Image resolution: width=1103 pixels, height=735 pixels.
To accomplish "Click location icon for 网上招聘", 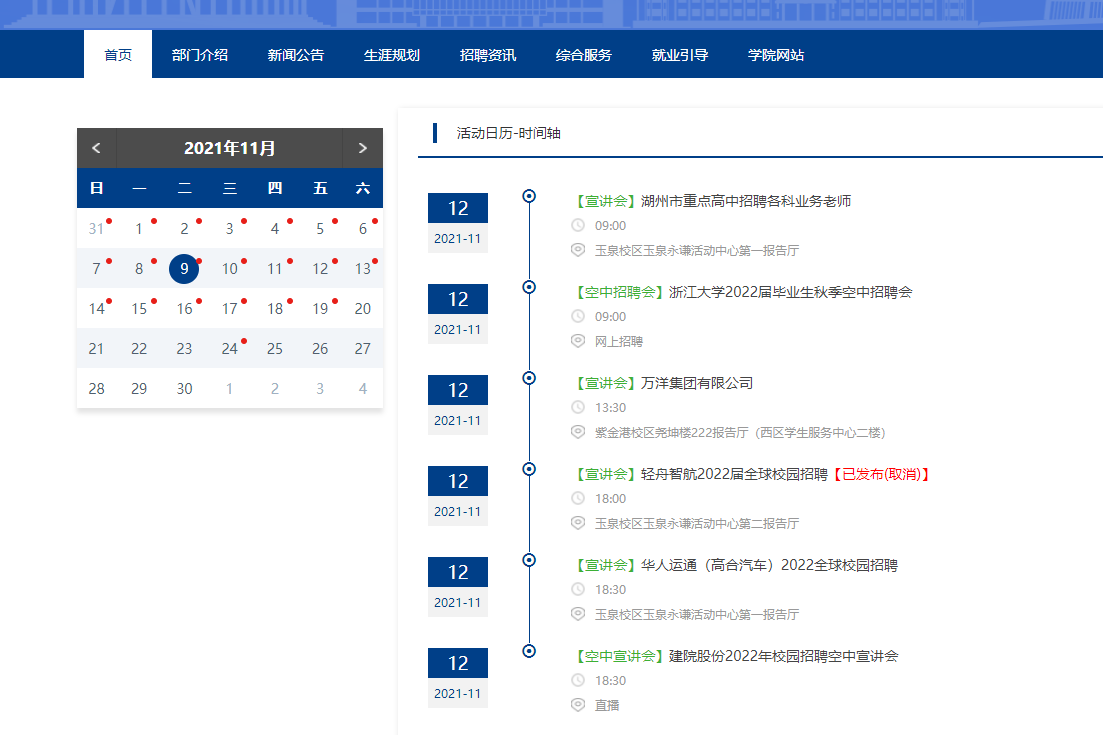I will (578, 341).
